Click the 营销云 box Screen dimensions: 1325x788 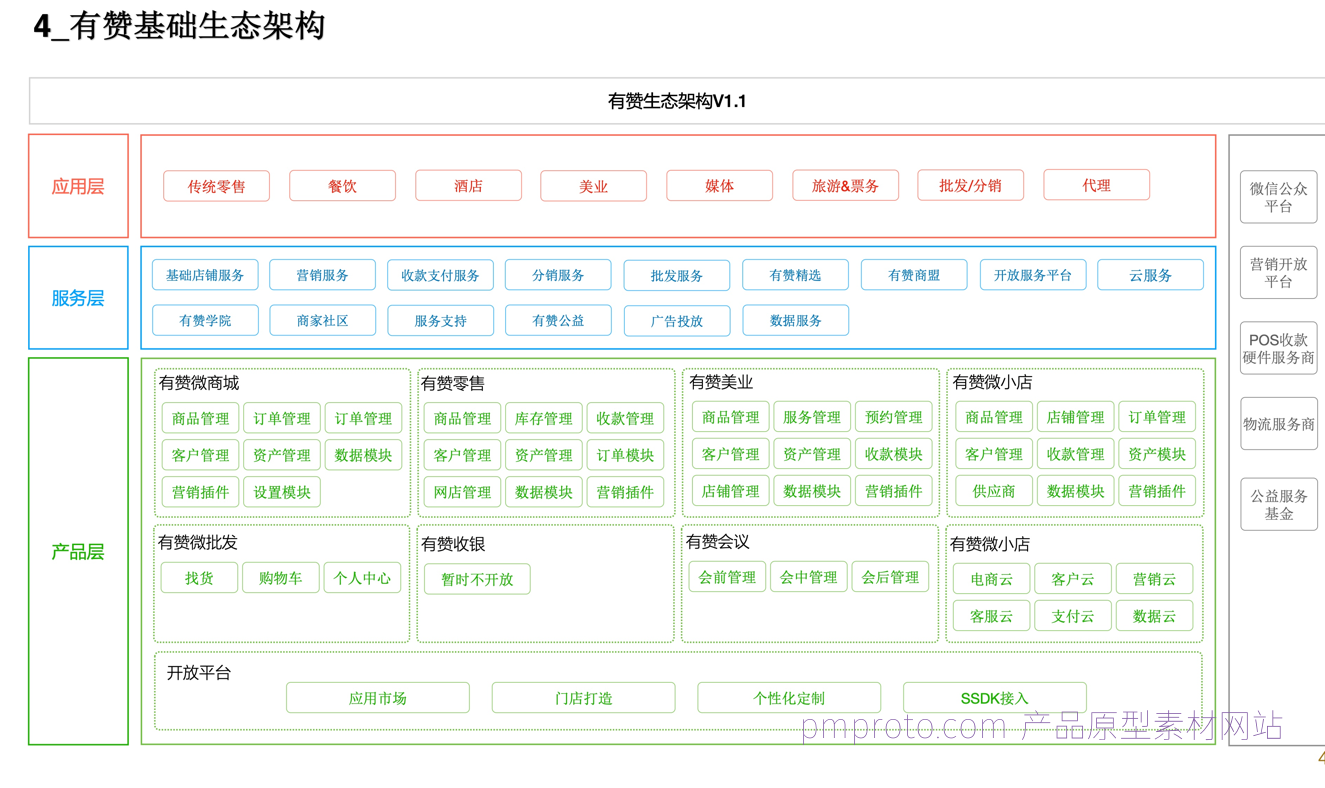(1154, 579)
